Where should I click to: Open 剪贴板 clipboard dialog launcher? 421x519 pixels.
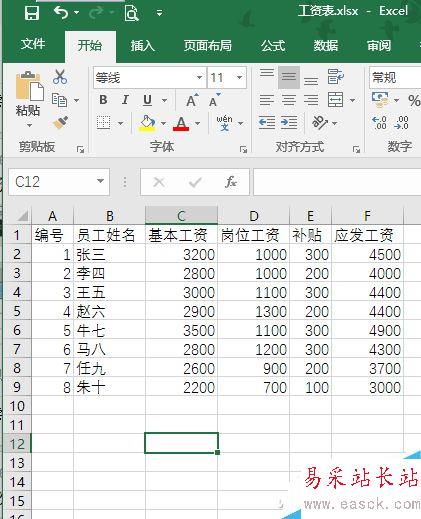[80, 150]
